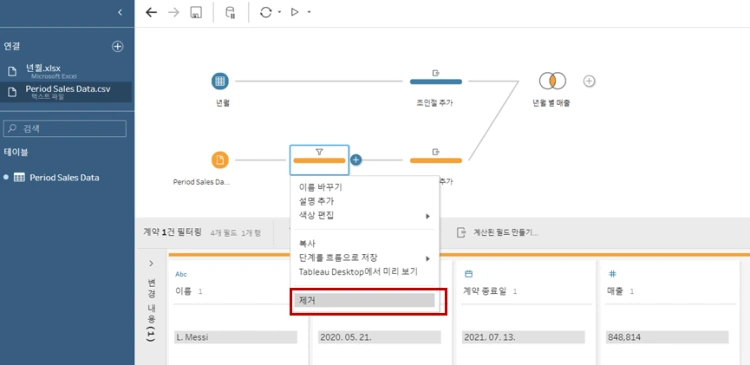This screenshot has height=365, width=750.
Task: Select the 년월.xlsx connection
Action: coord(66,71)
